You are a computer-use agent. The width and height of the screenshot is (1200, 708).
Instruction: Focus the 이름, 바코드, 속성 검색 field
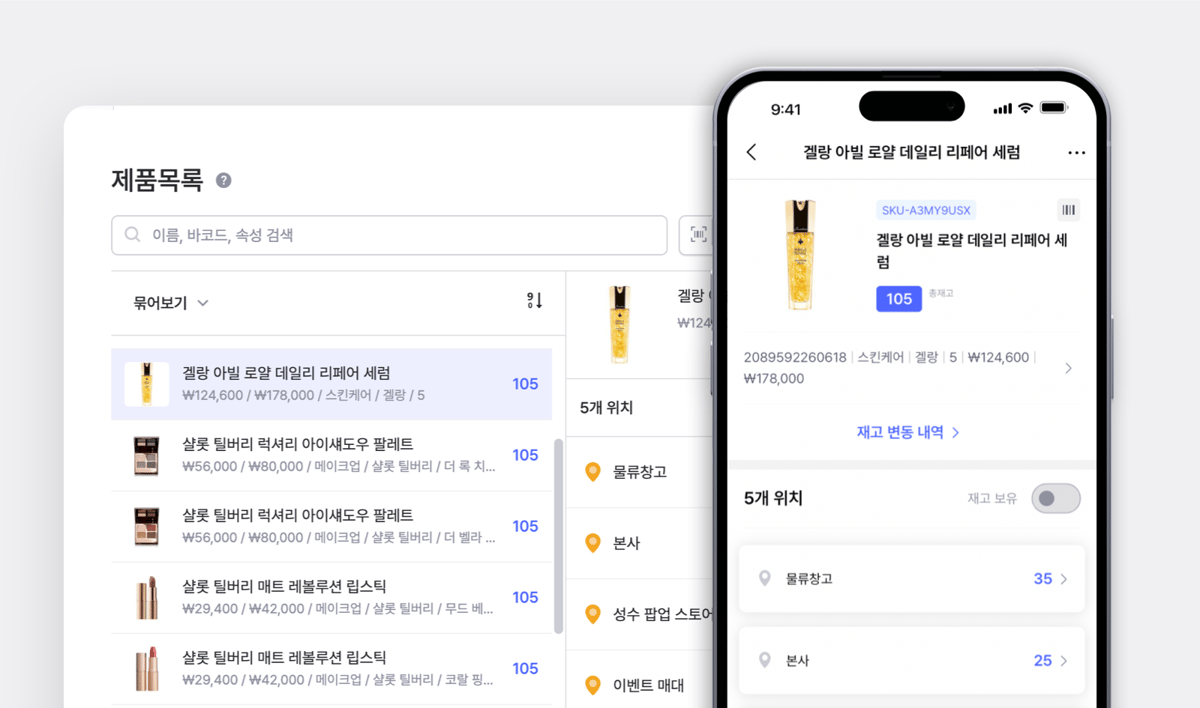point(389,235)
